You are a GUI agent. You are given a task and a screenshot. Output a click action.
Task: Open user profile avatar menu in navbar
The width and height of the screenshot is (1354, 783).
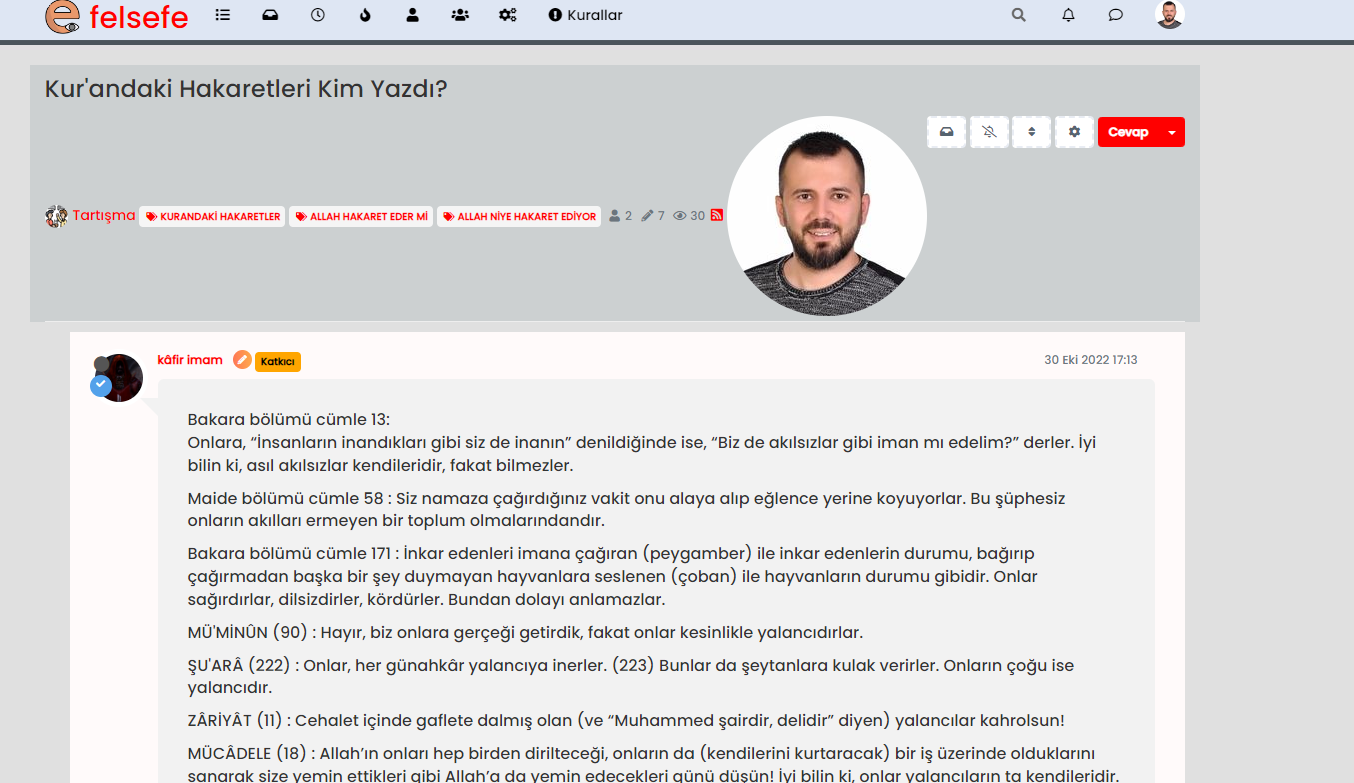point(1169,15)
